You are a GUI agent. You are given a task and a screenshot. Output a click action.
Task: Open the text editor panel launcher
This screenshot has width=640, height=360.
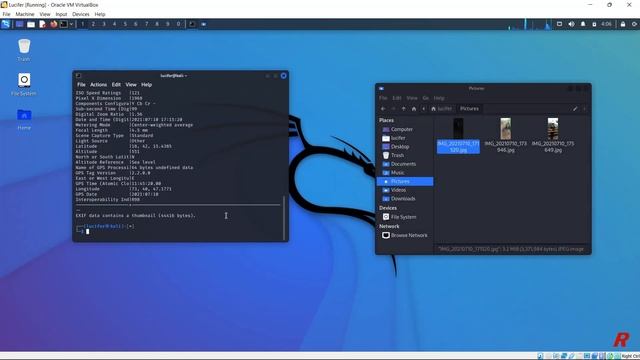point(42,24)
